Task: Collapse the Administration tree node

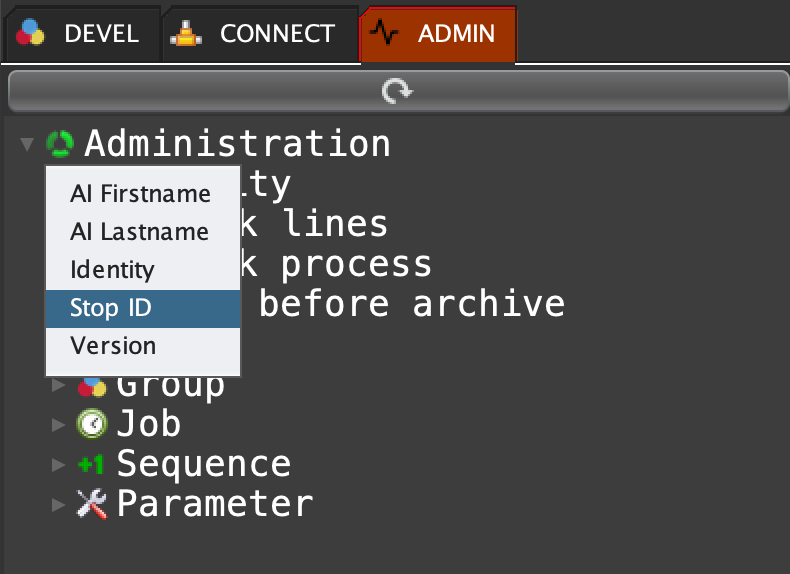Action: (26, 145)
